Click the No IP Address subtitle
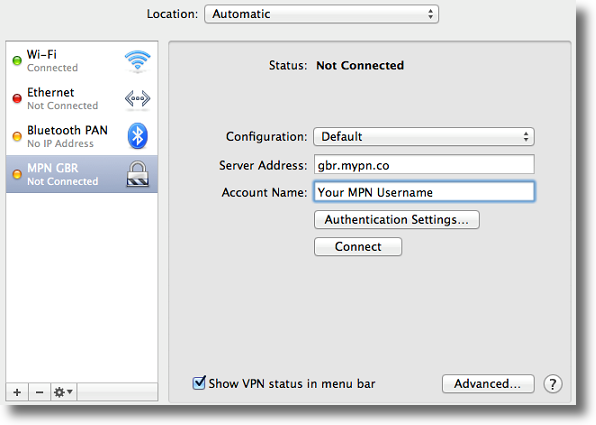 point(60,144)
